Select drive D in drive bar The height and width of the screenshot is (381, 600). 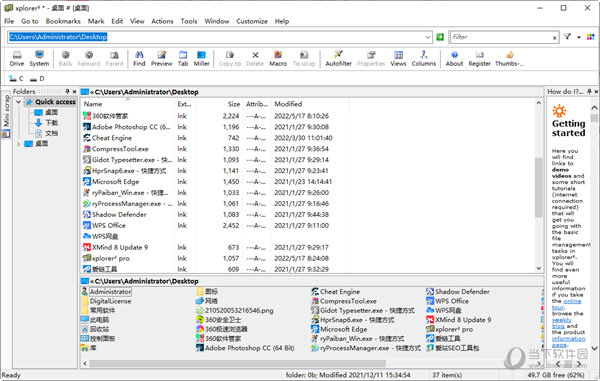(37, 78)
